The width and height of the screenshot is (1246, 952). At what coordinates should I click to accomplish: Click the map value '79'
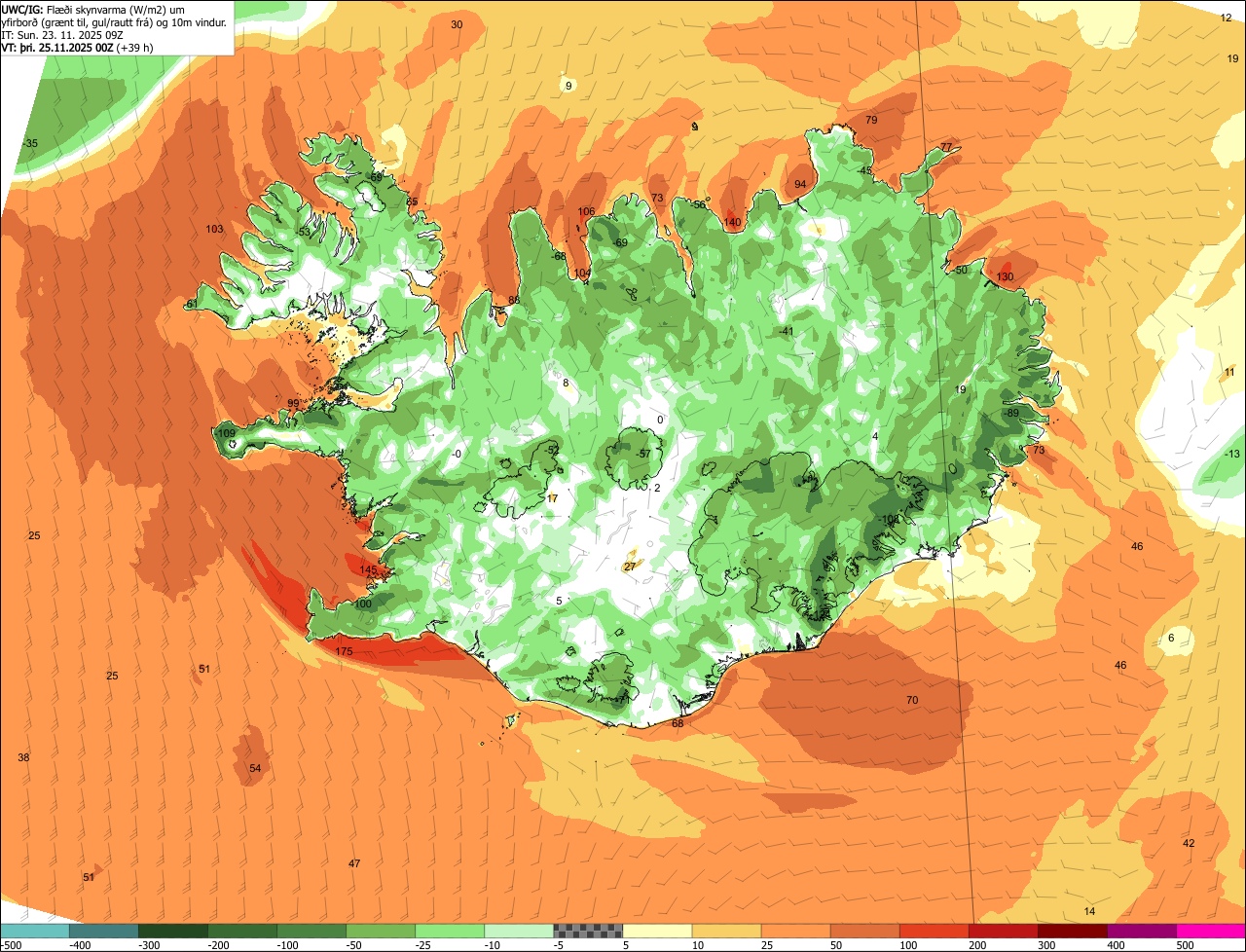871,121
